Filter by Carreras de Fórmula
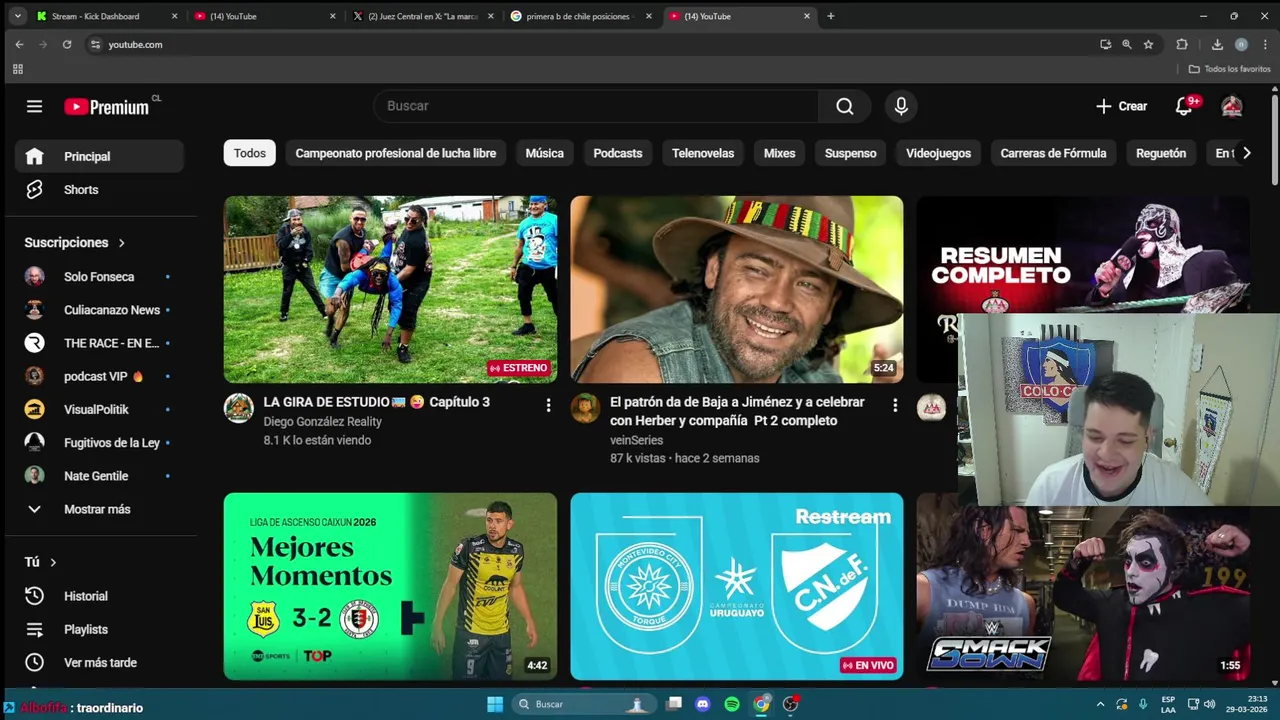The height and width of the screenshot is (720, 1280). coord(1053,153)
